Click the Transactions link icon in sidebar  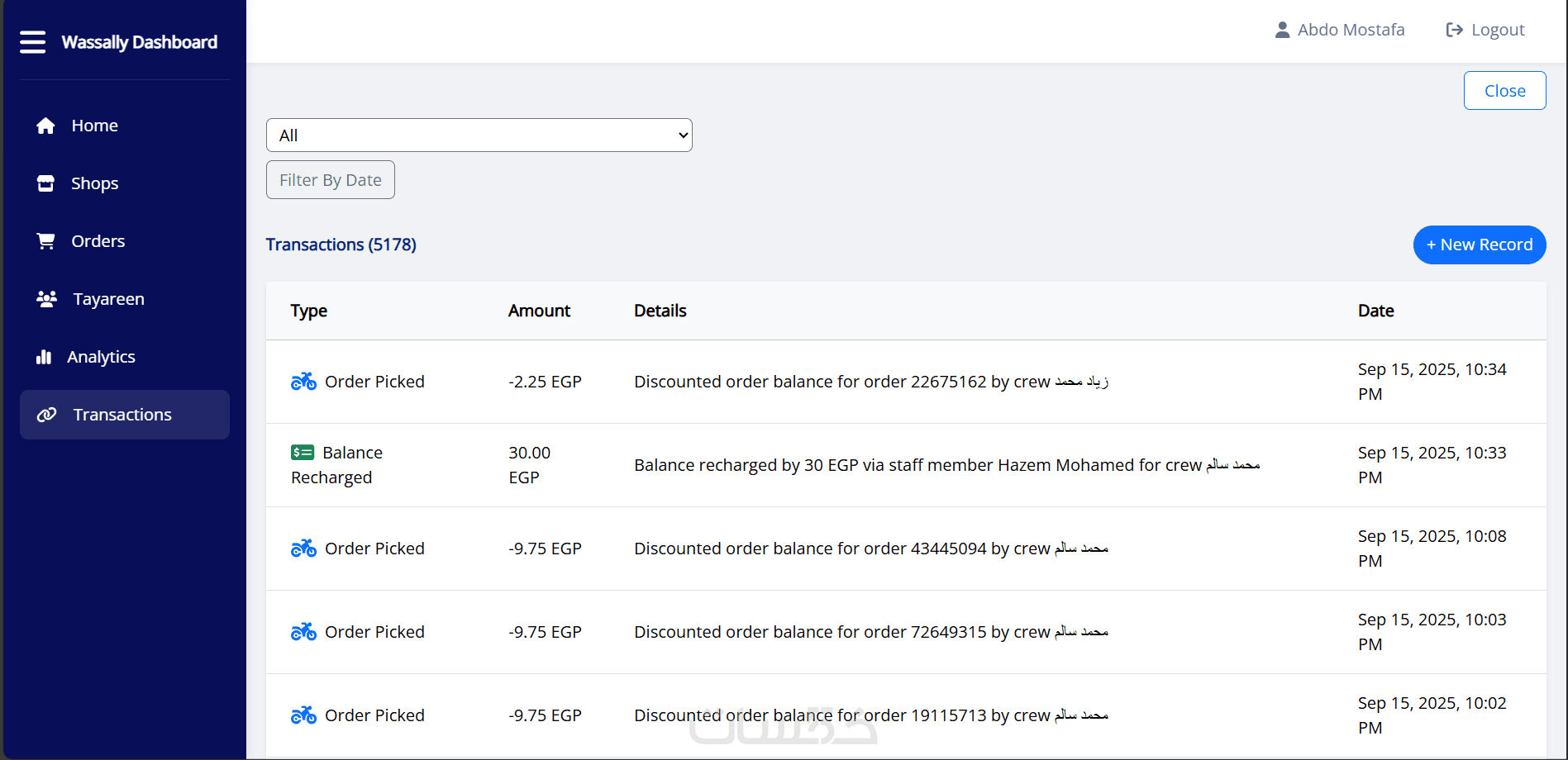46,415
